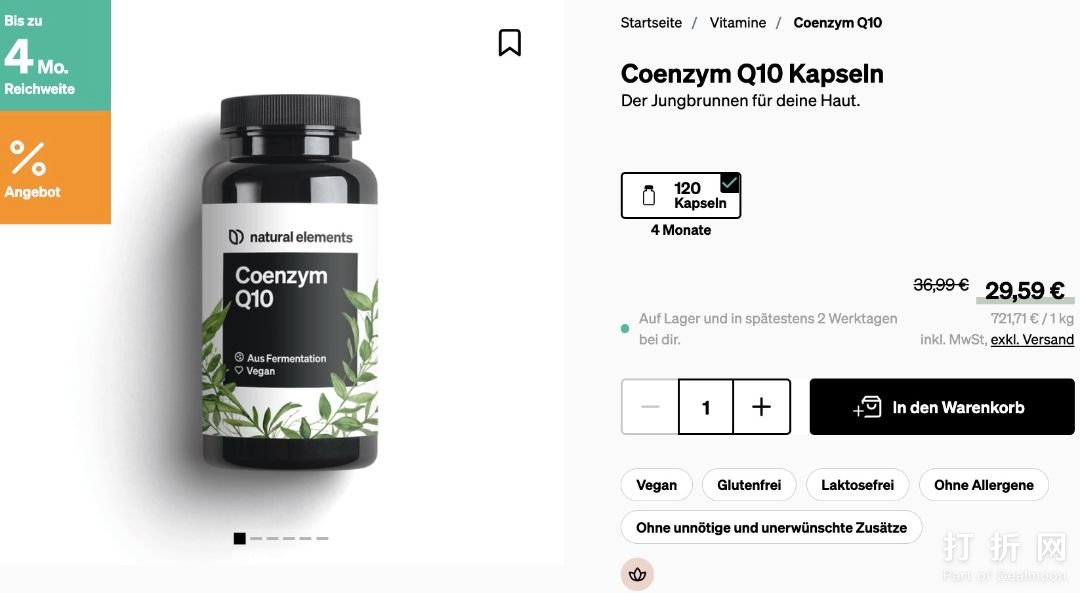Select the Ohne Allergene tag
This screenshot has height=593, width=1080.
coord(984,485)
